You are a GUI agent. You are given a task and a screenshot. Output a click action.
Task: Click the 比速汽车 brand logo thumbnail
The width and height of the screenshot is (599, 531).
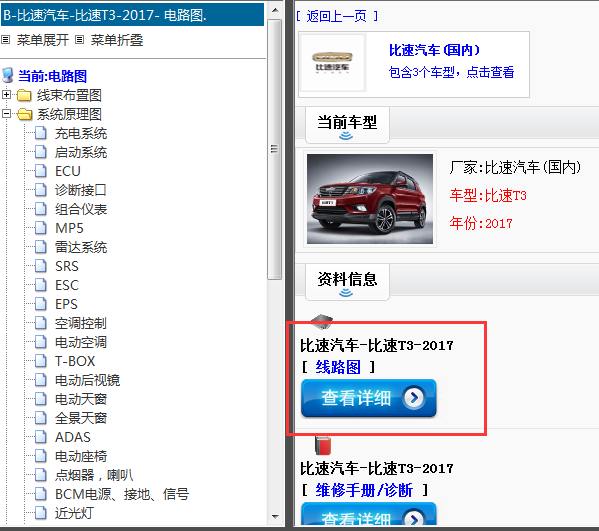point(332,63)
